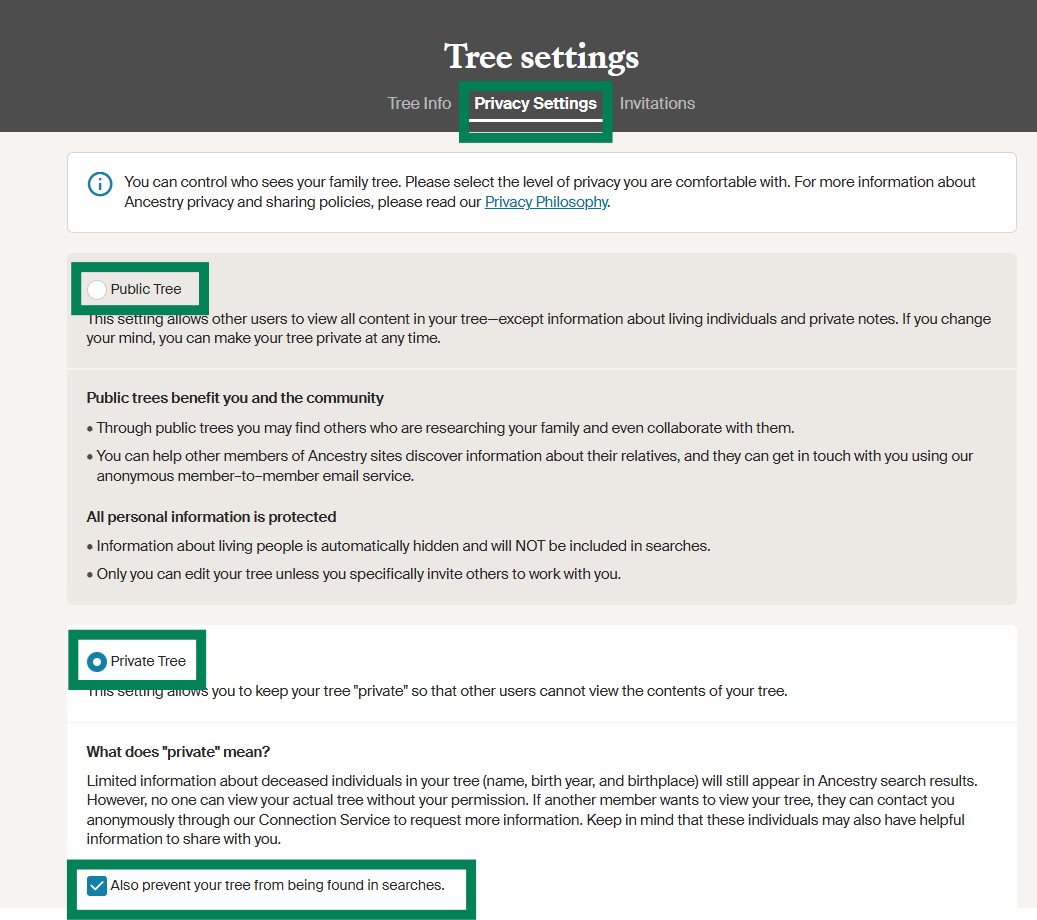Click the "Tree settings" page heading

(x=541, y=57)
